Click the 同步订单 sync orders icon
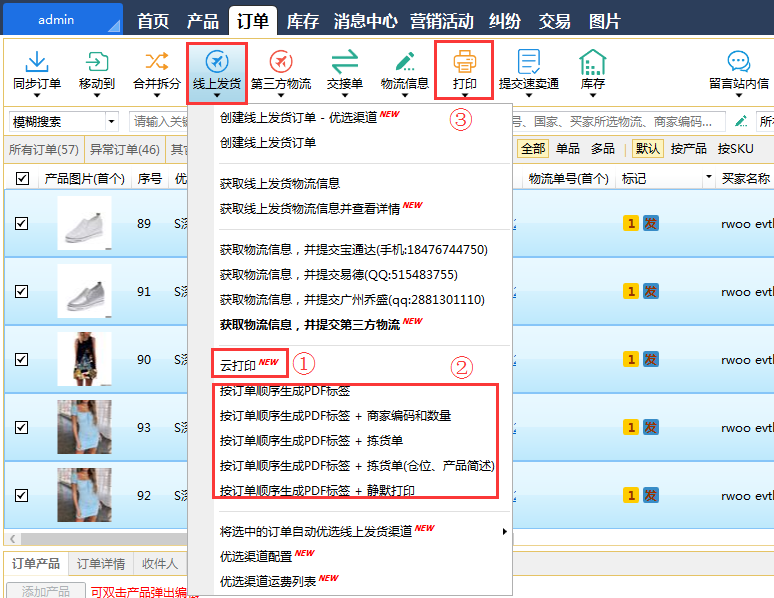This screenshot has width=774, height=598. point(37,62)
